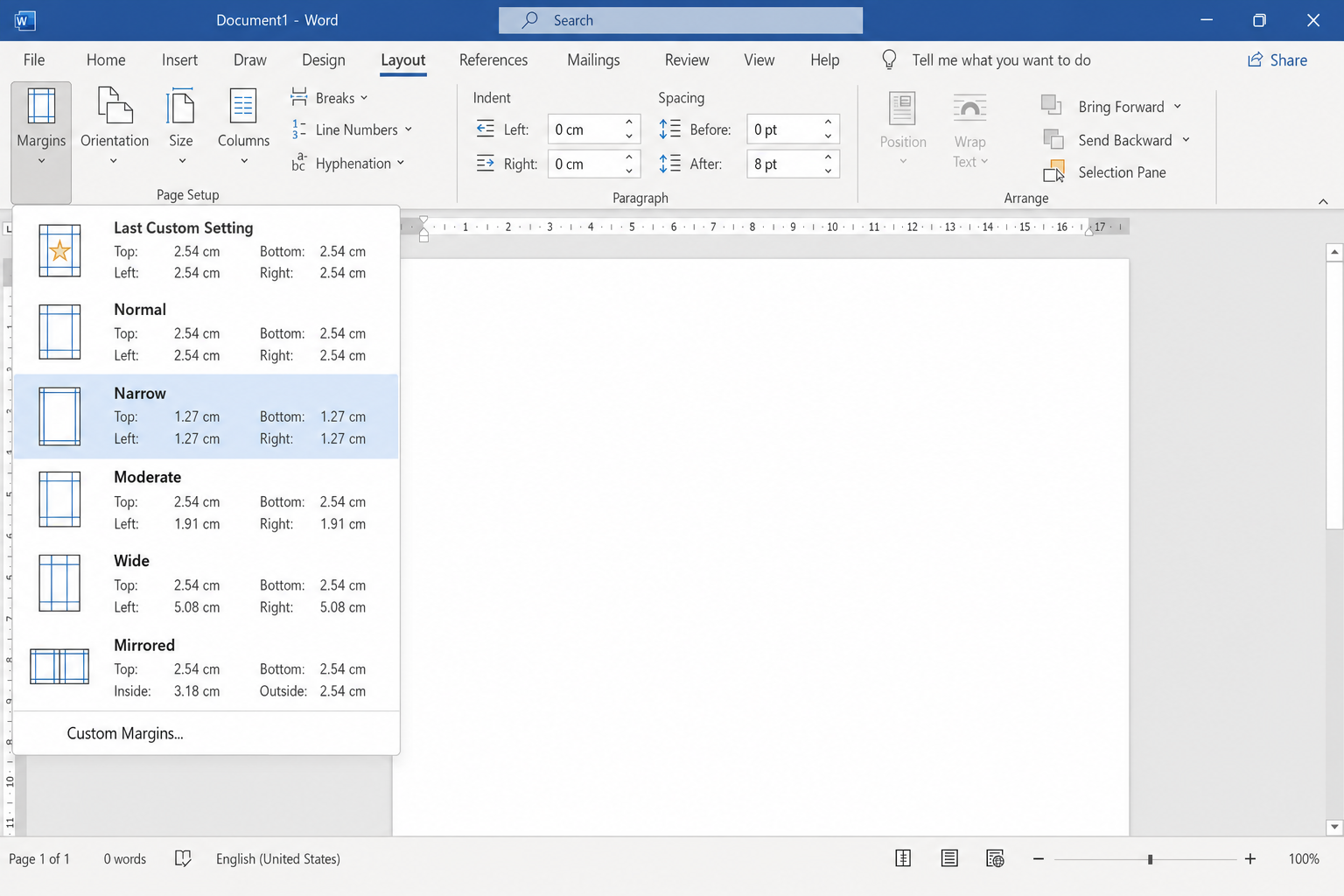Open the Selection Pane
The width and height of the screenshot is (1344, 896).
point(1105,172)
